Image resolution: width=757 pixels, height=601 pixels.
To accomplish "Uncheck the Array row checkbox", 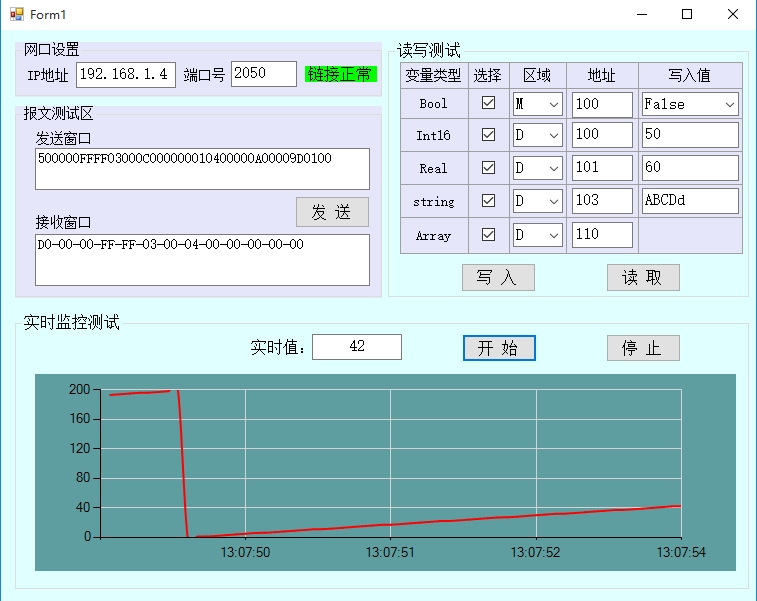I will pyautogui.click(x=488, y=235).
